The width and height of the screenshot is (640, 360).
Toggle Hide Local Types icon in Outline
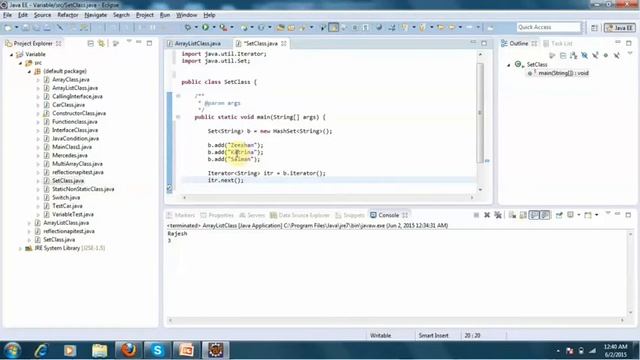[x=616, y=56]
